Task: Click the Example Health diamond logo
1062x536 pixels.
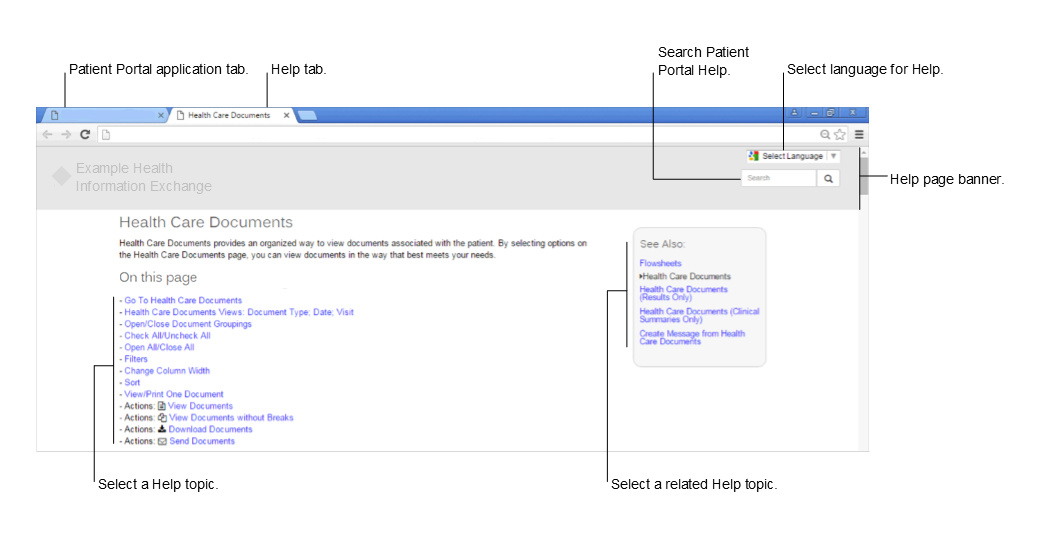Action: [61, 177]
